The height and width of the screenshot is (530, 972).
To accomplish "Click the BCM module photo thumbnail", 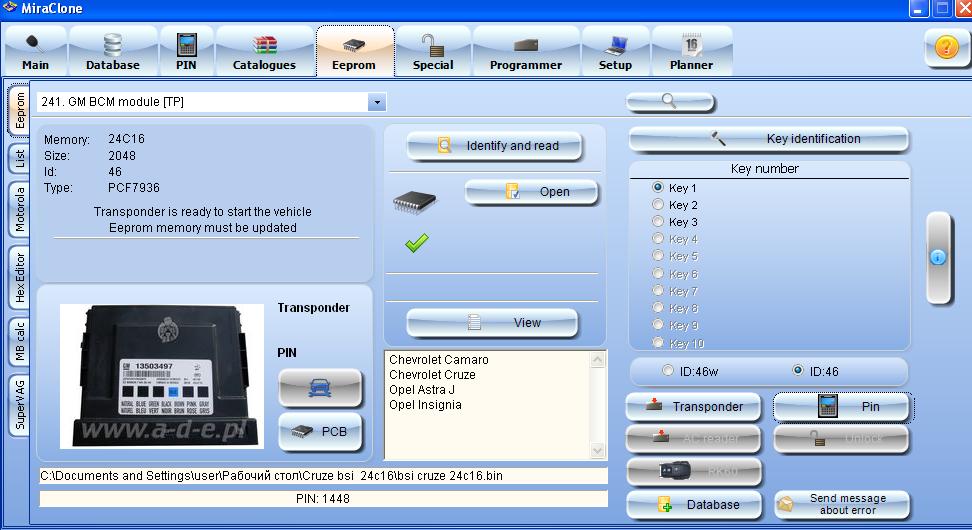I will pyautogui.click(x=162, y=376).
